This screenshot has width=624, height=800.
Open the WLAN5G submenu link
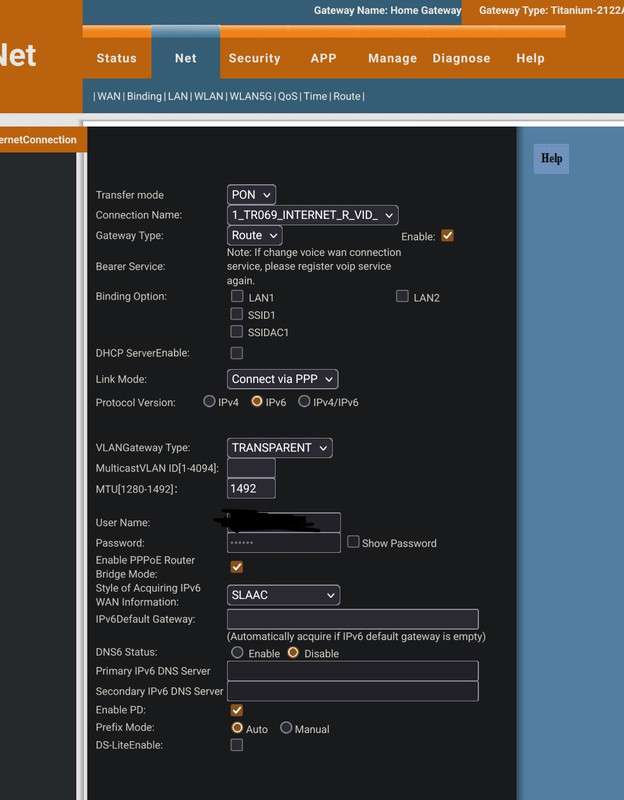(251, 96)
